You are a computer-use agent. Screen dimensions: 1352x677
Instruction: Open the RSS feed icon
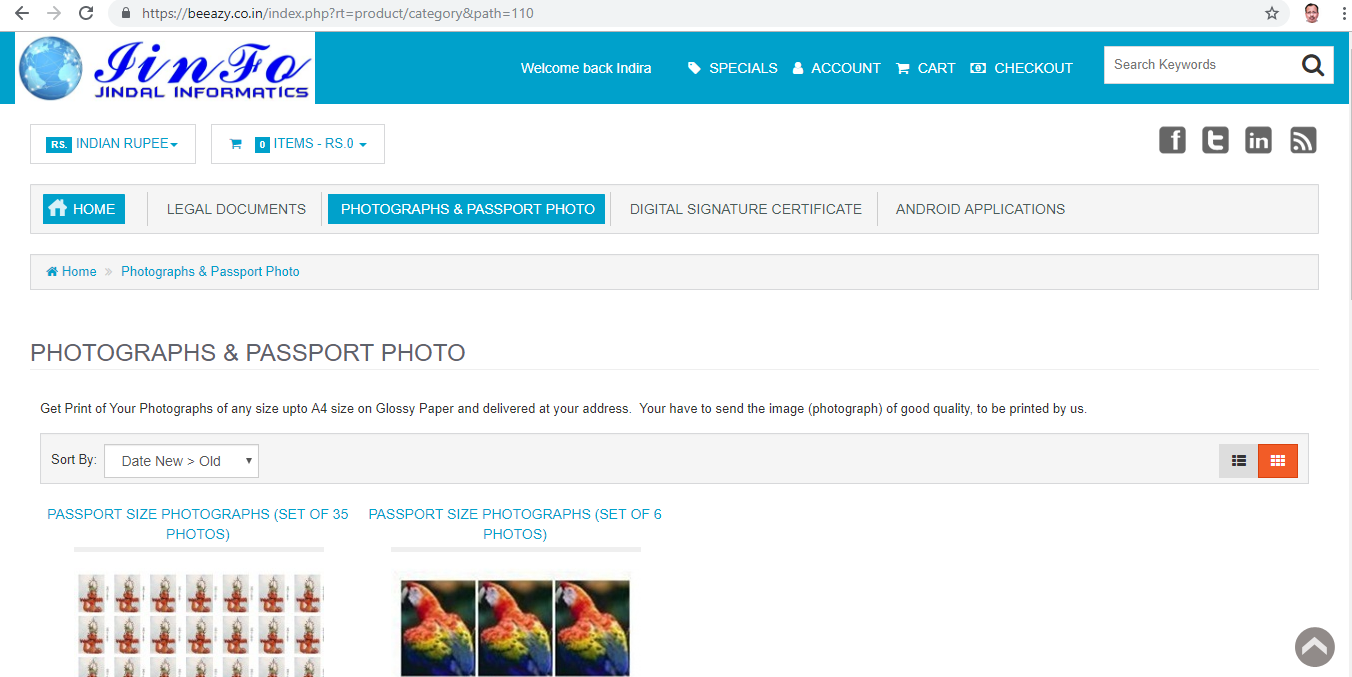click(x=1302, y=141)
